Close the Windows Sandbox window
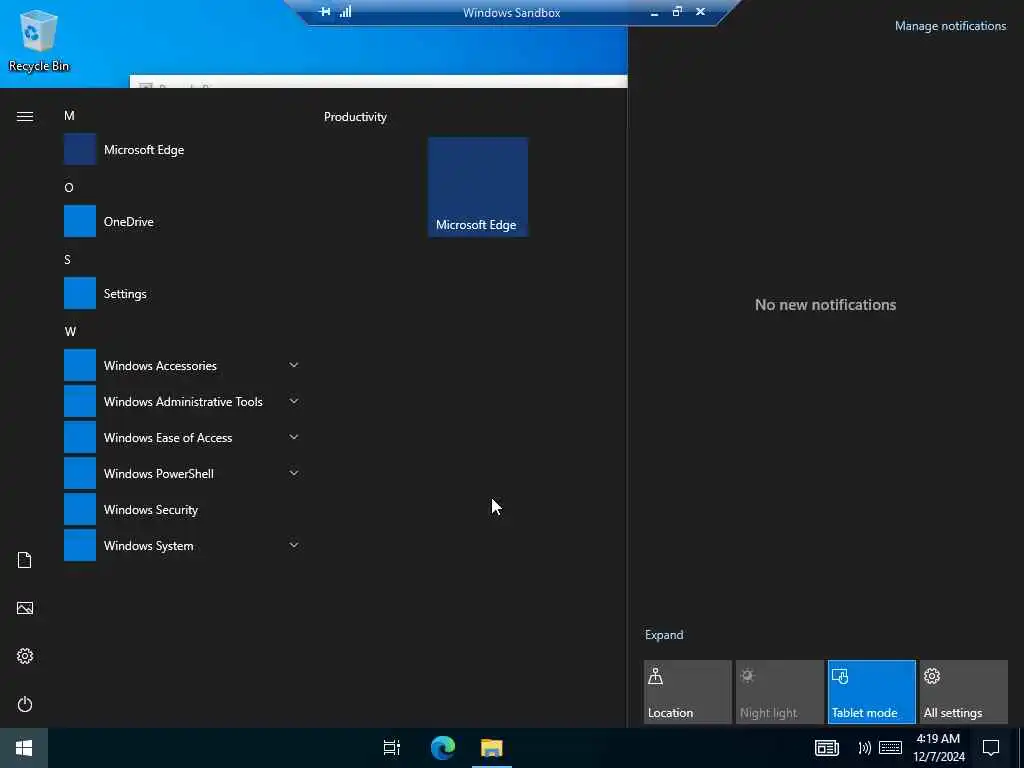The image size is (1024, 768). tap(700, 12)
